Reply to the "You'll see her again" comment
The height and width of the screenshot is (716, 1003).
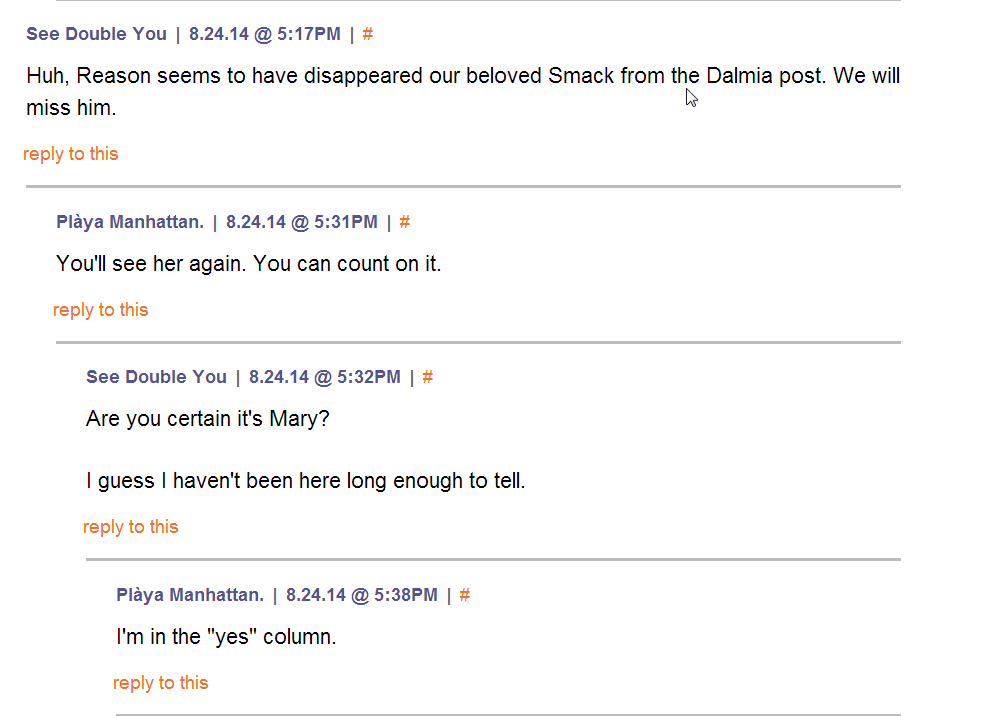101,310
